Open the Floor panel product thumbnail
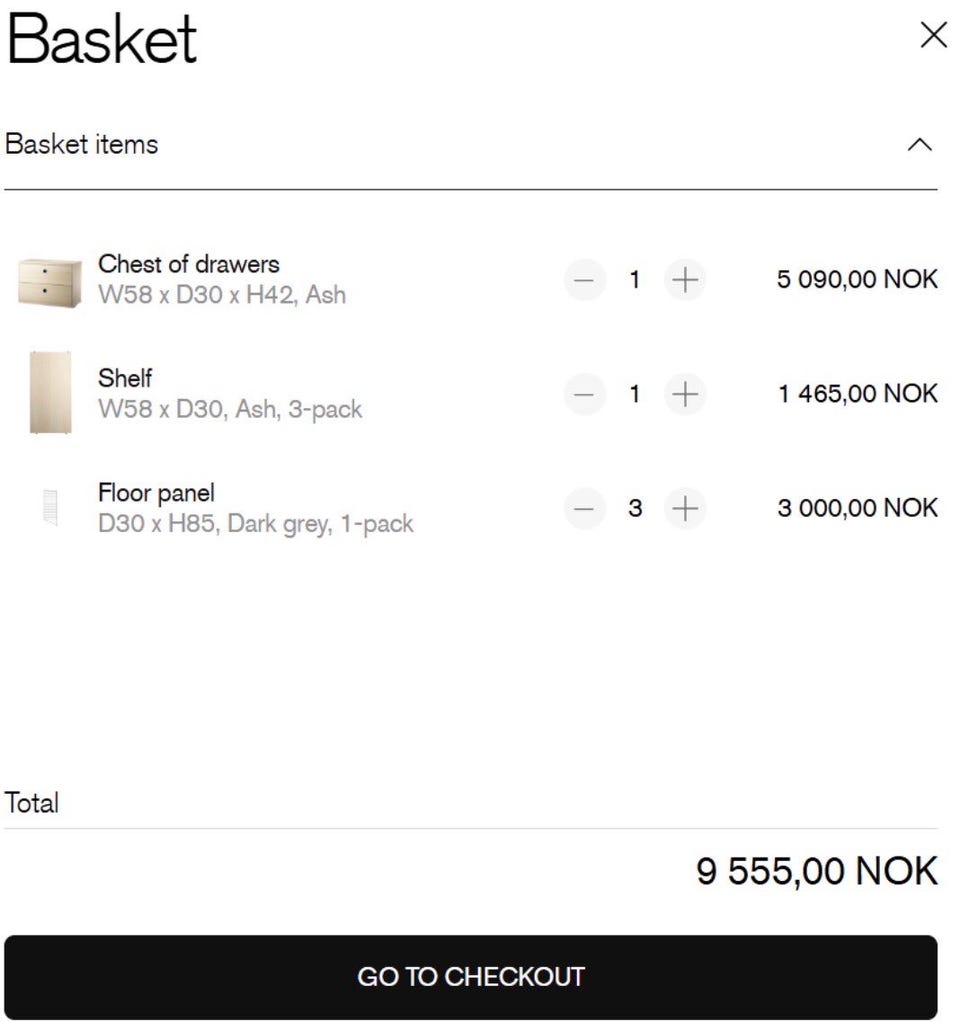960x1022 pixels. coord(50,506)
